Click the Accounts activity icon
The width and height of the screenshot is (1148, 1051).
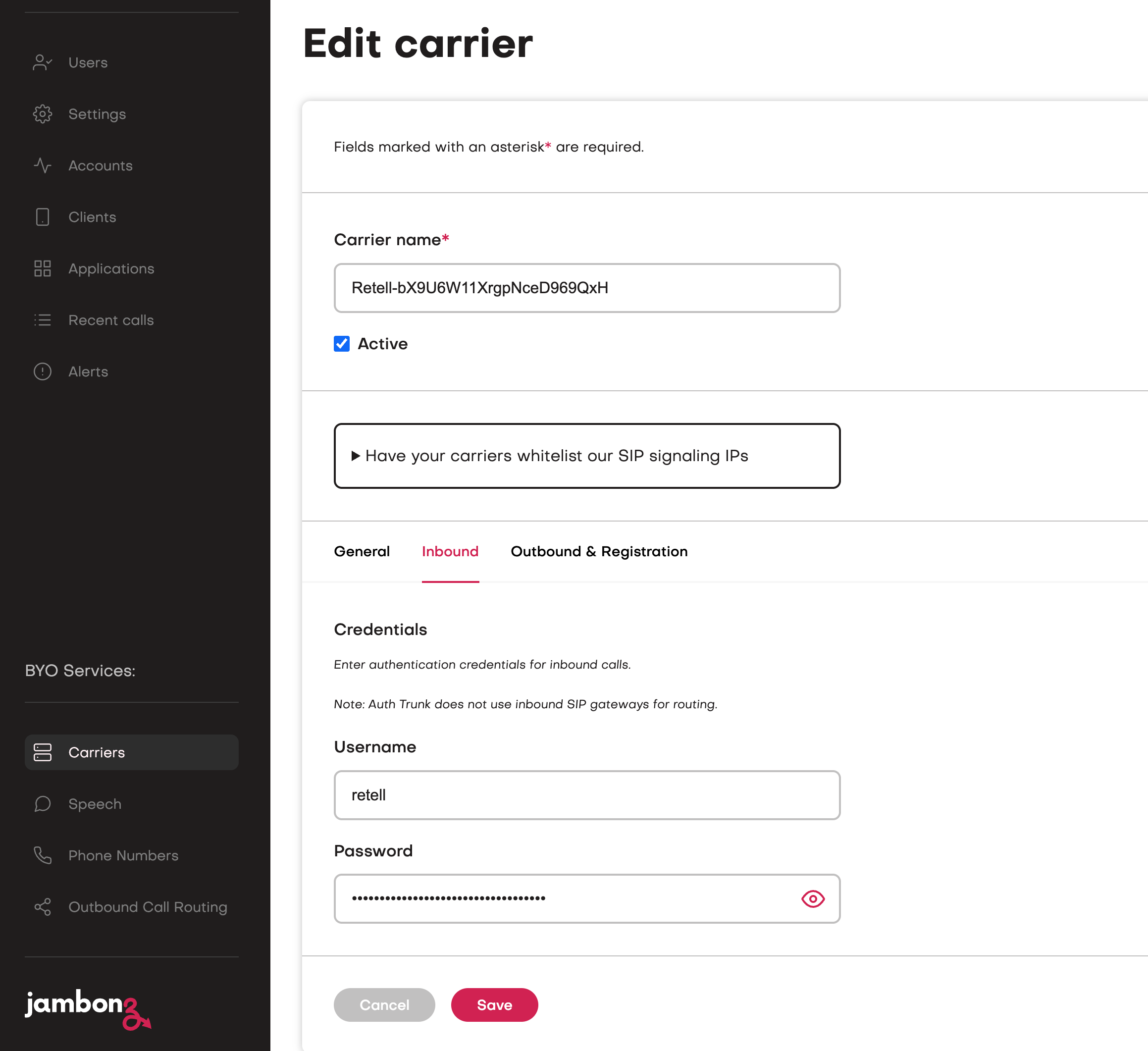[x=43, y=166]
